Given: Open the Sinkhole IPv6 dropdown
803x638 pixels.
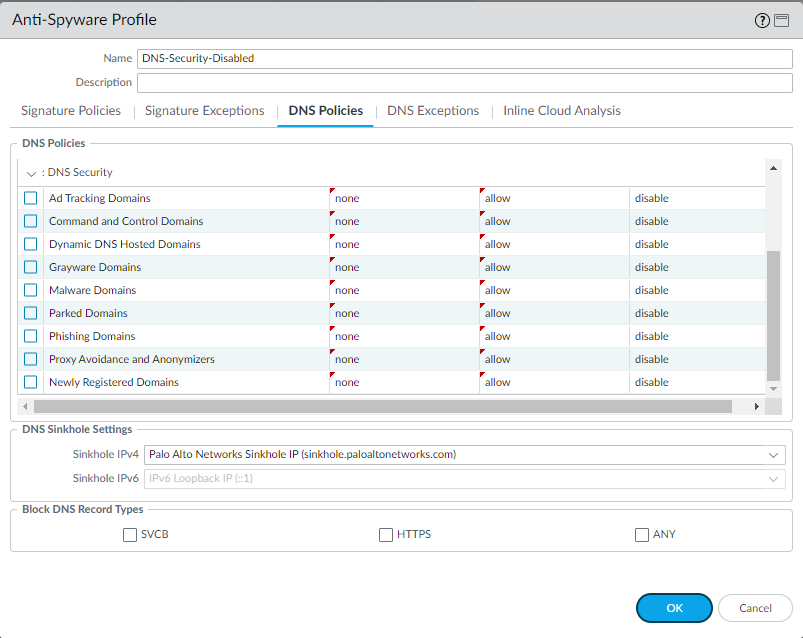Looking at the screenshot, I should point(773,479).
